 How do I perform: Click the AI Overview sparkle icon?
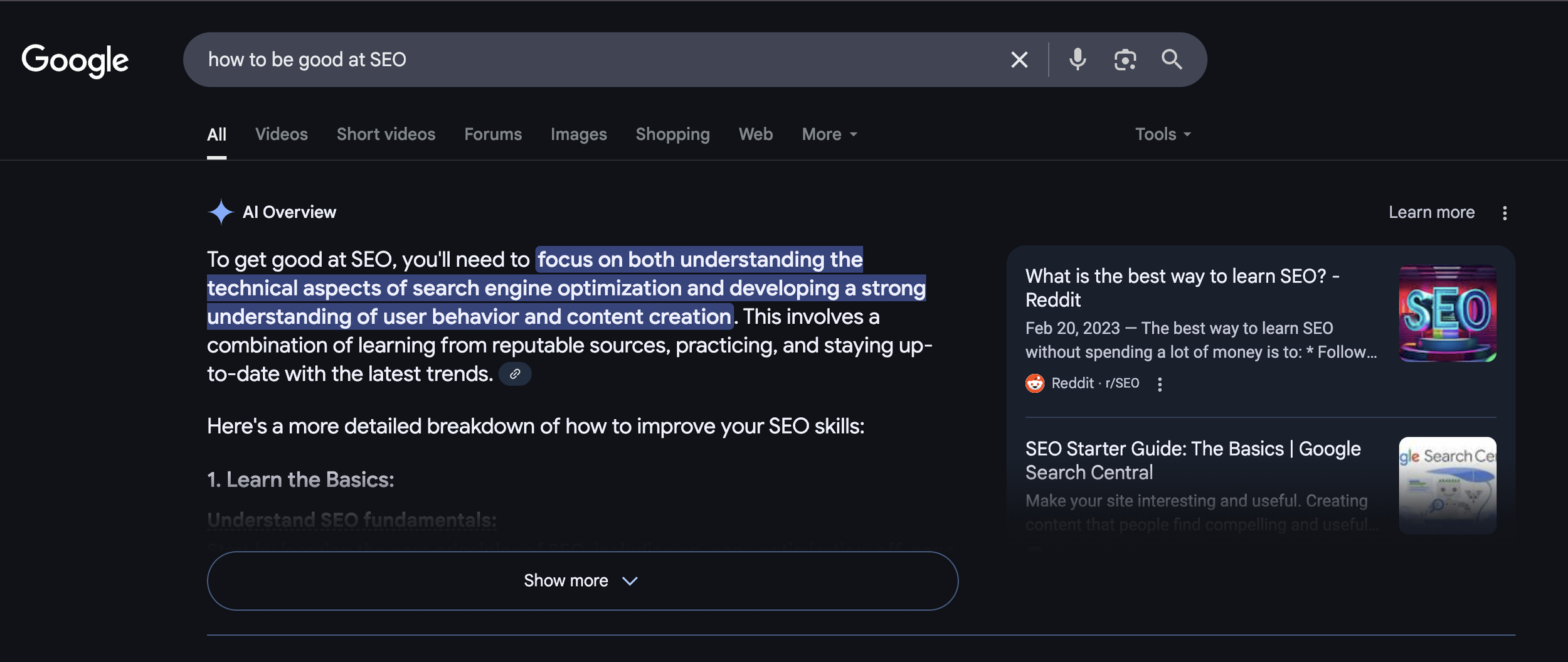(220, 212)
